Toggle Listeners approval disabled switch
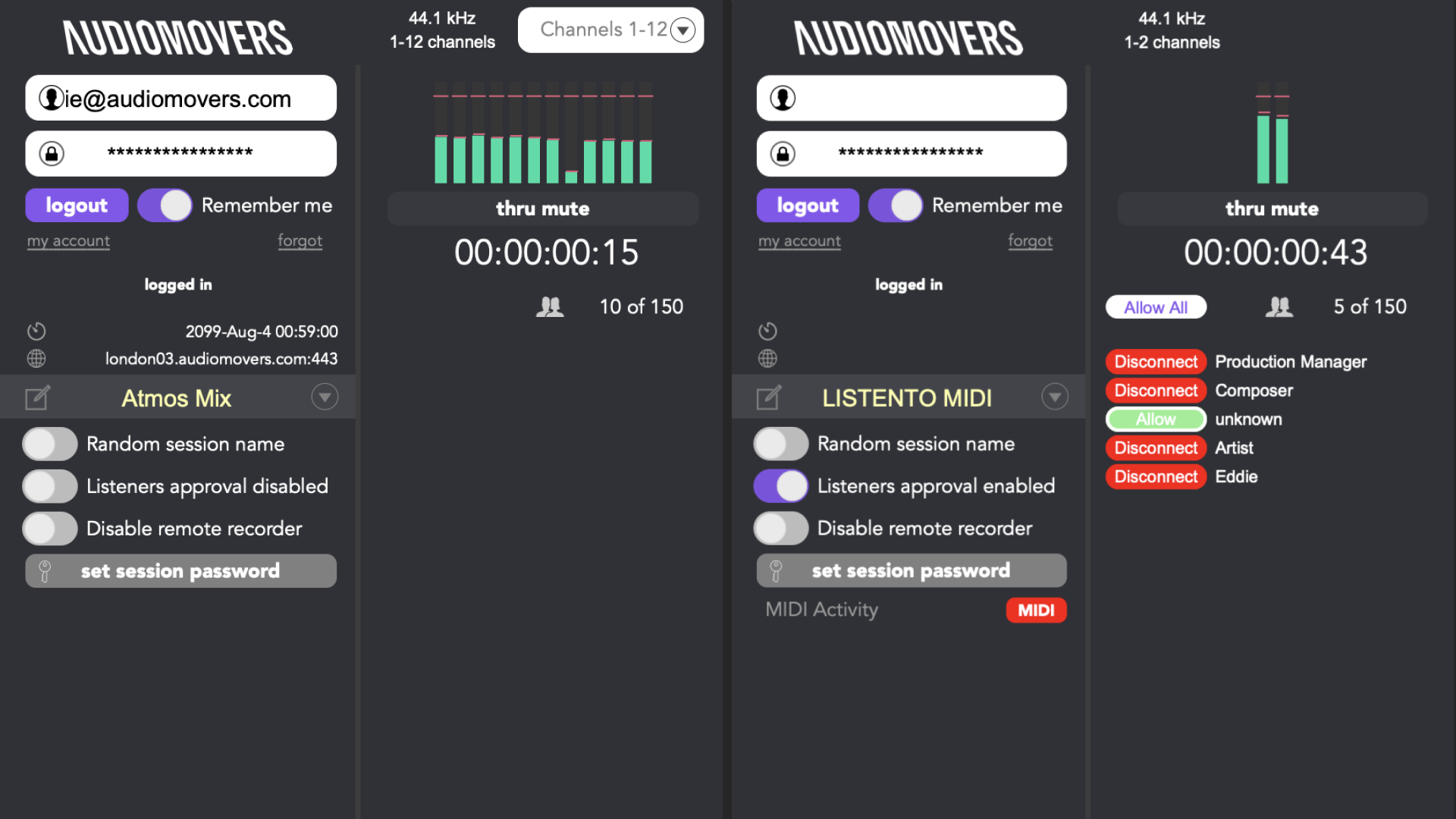 (x=50, y=487)
